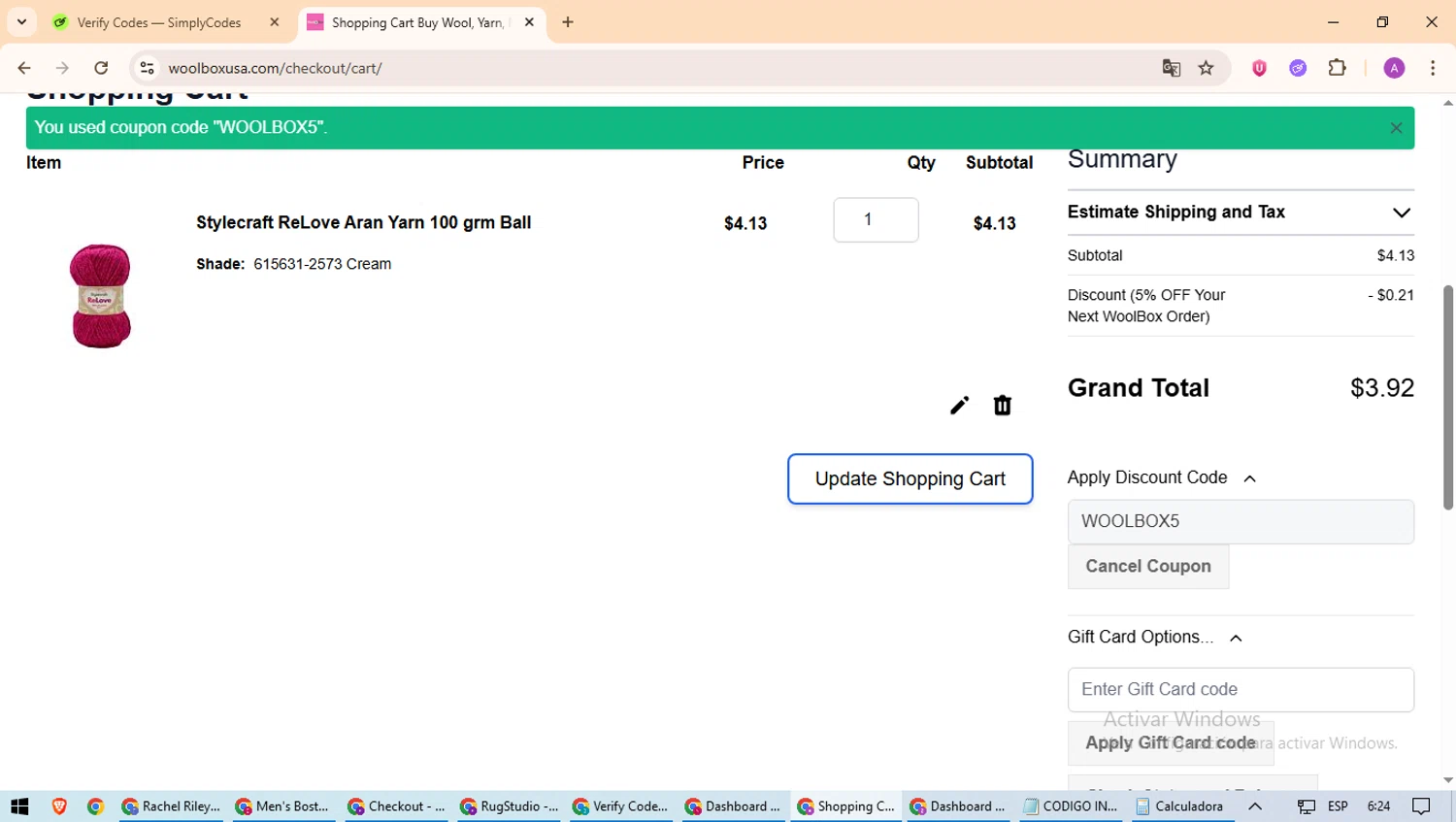Open Chrome three-dot menu
This screenshot has height=822, width=1456.
pyautogui.click(x=1433, y=68)
